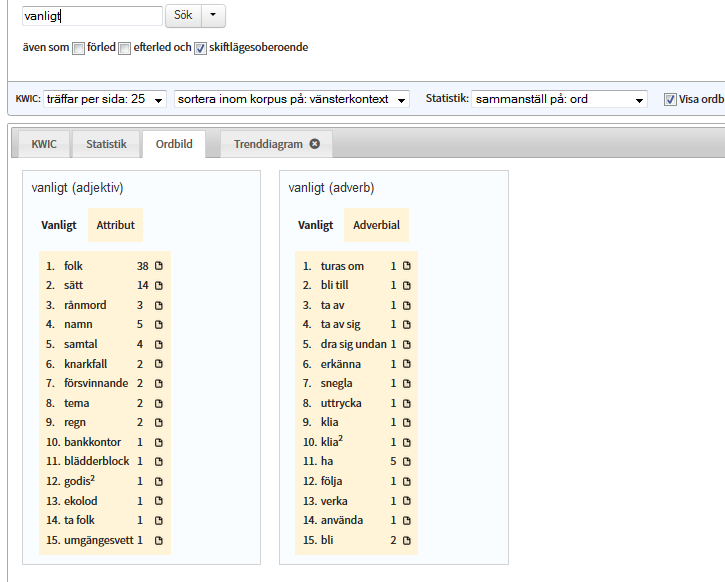Open example sentences icon for erkänna
725x582 pixels.
pyautogui.click(x=407, y=364)
